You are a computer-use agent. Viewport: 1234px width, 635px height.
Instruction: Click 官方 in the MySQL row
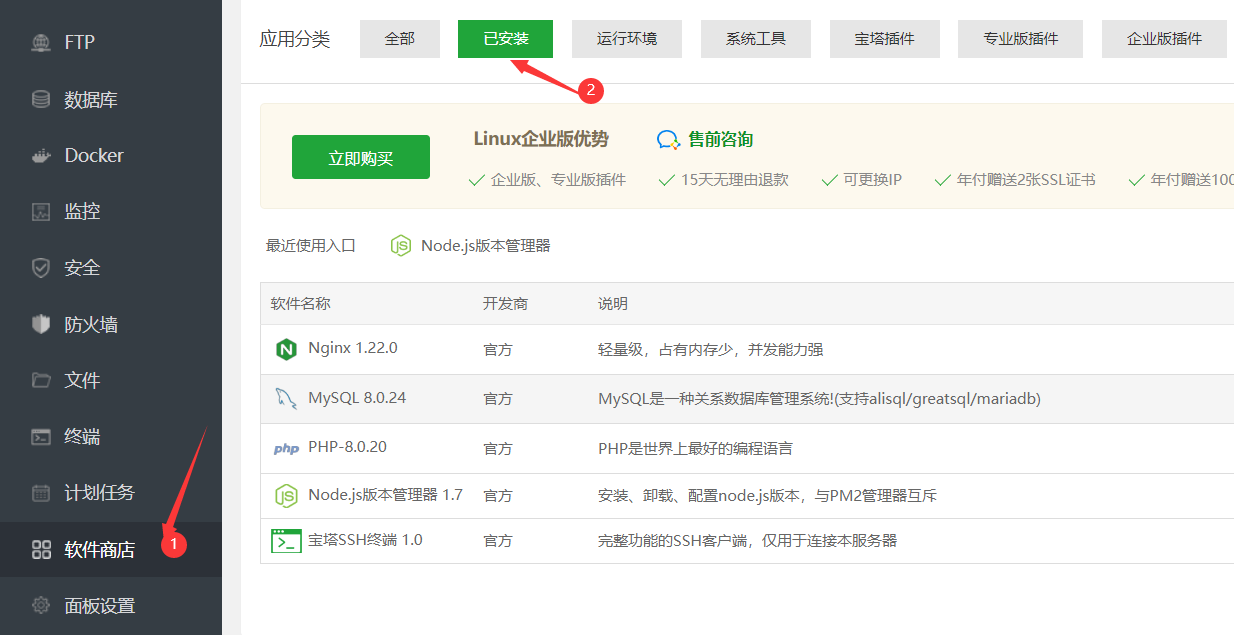tap(498, 399)
